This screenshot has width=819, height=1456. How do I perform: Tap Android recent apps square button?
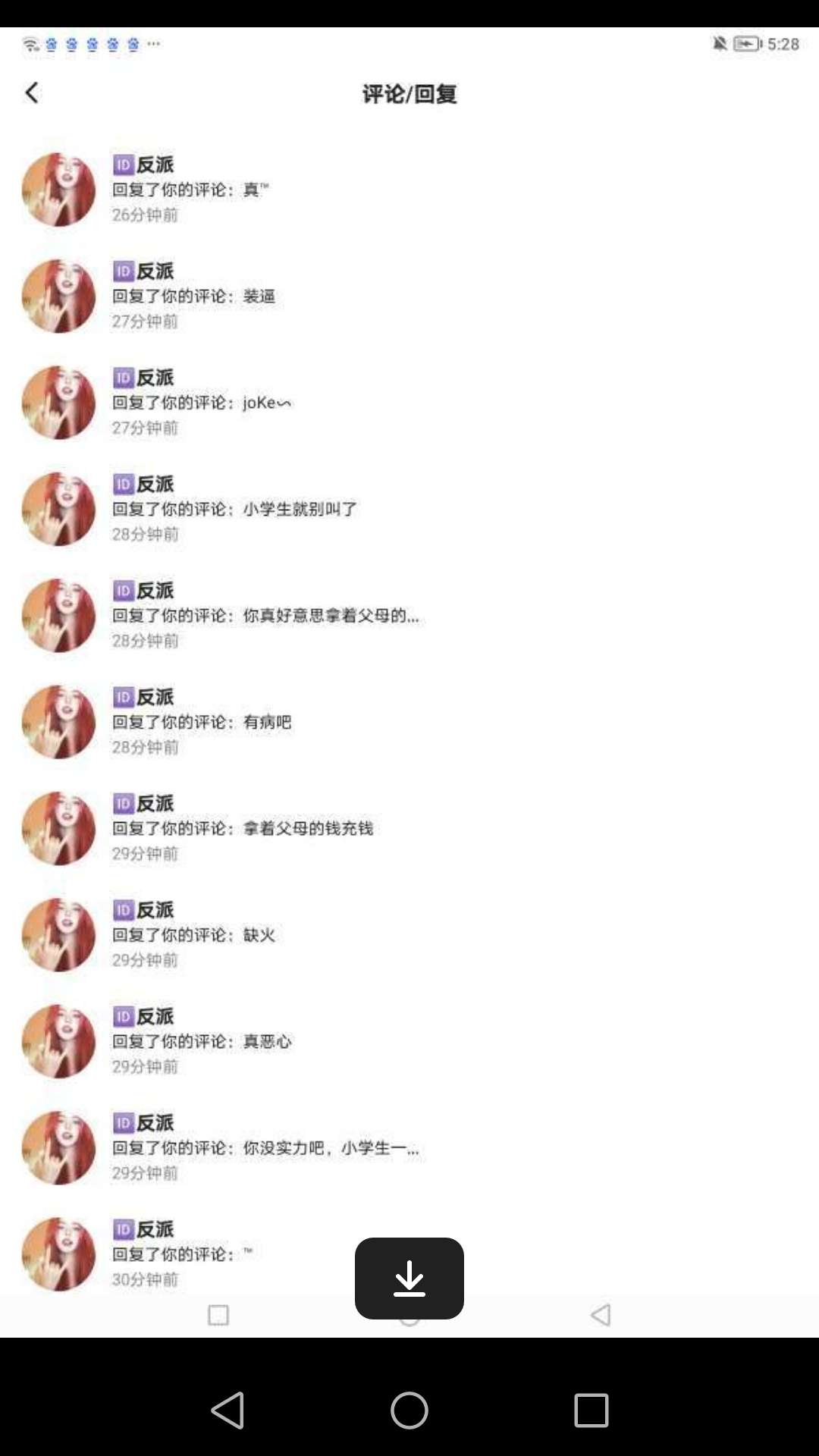tap(591, 1410)
